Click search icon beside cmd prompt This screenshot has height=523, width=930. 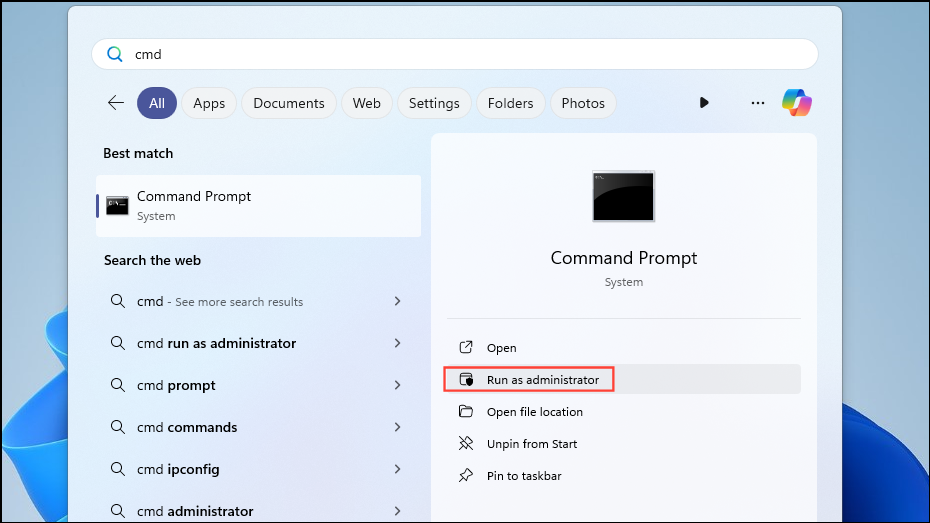(x=117, y=385)
